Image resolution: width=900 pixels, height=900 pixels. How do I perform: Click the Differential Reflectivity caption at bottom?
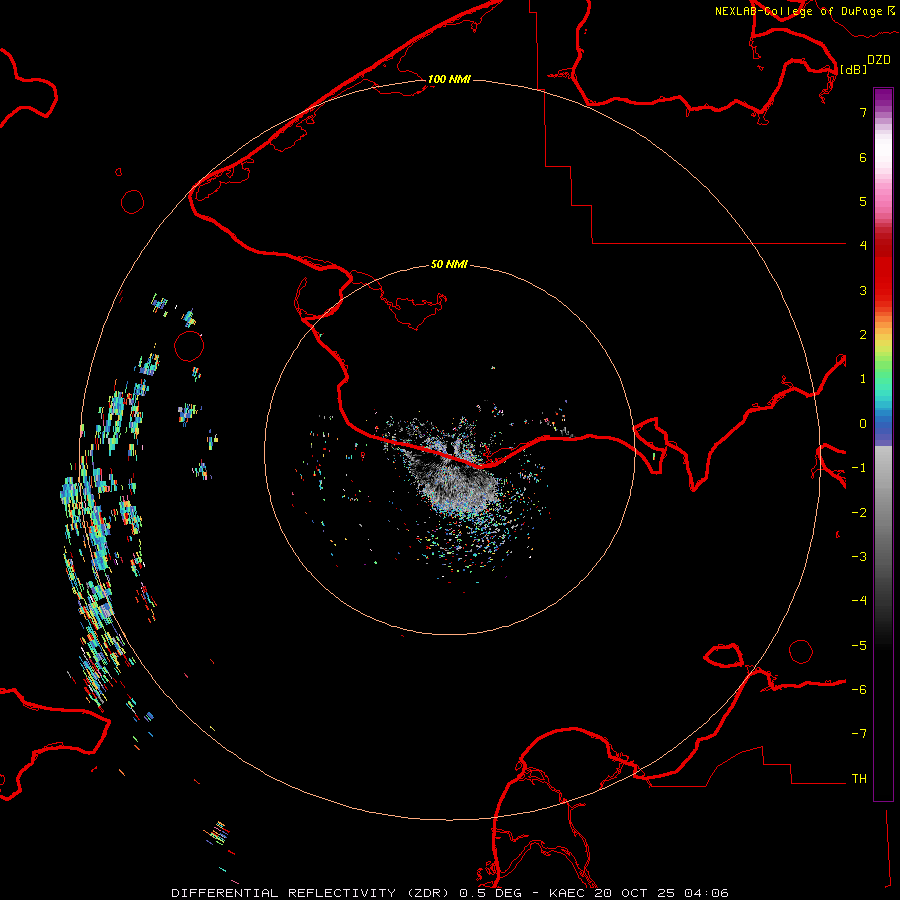[450, 893]
